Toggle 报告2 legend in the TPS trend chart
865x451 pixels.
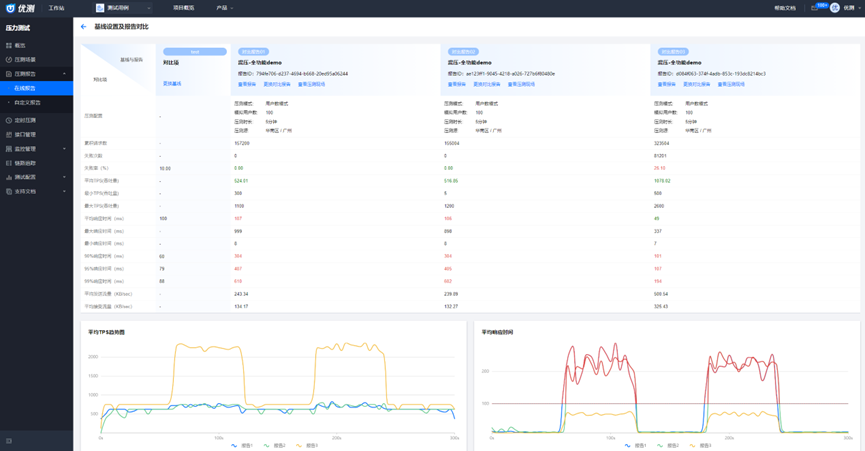point(275,445)
